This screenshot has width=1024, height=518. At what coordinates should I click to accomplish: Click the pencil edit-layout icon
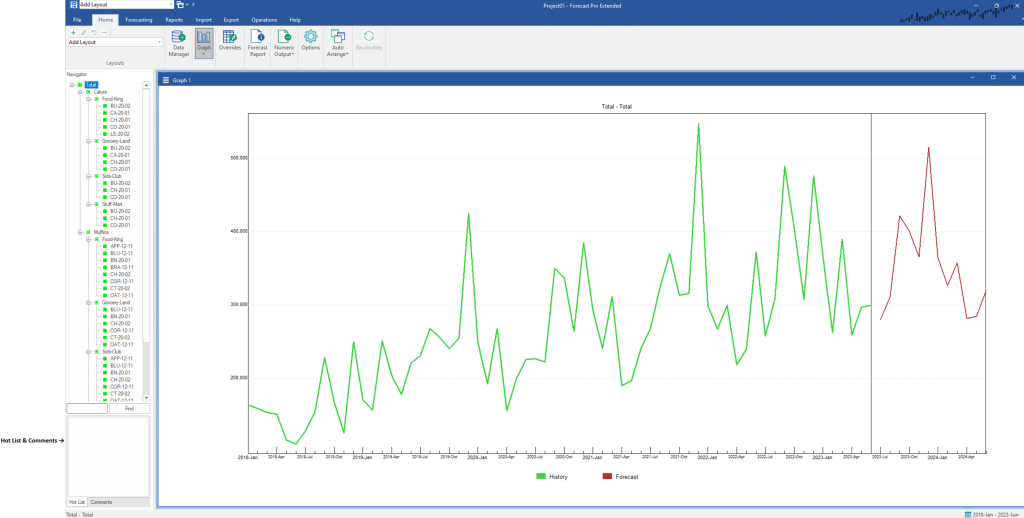84,33
